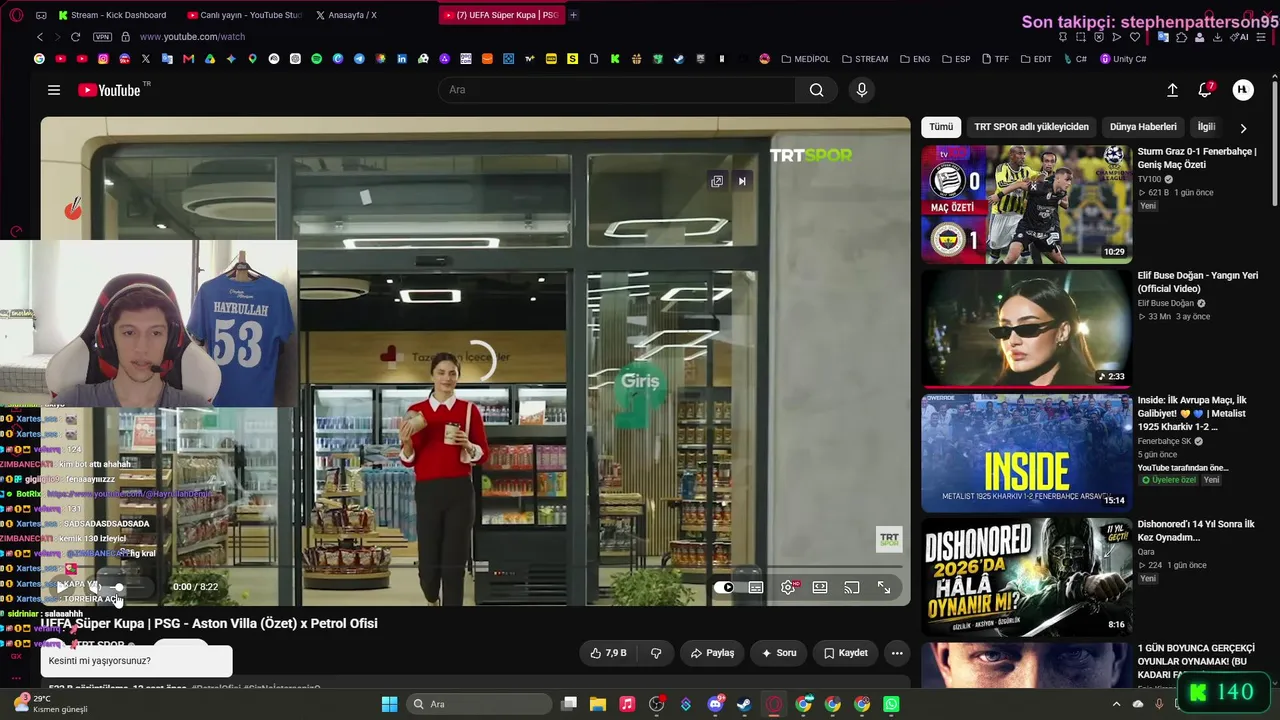Switch to Stream - Kick Dashboard tab

pos(112,15)
